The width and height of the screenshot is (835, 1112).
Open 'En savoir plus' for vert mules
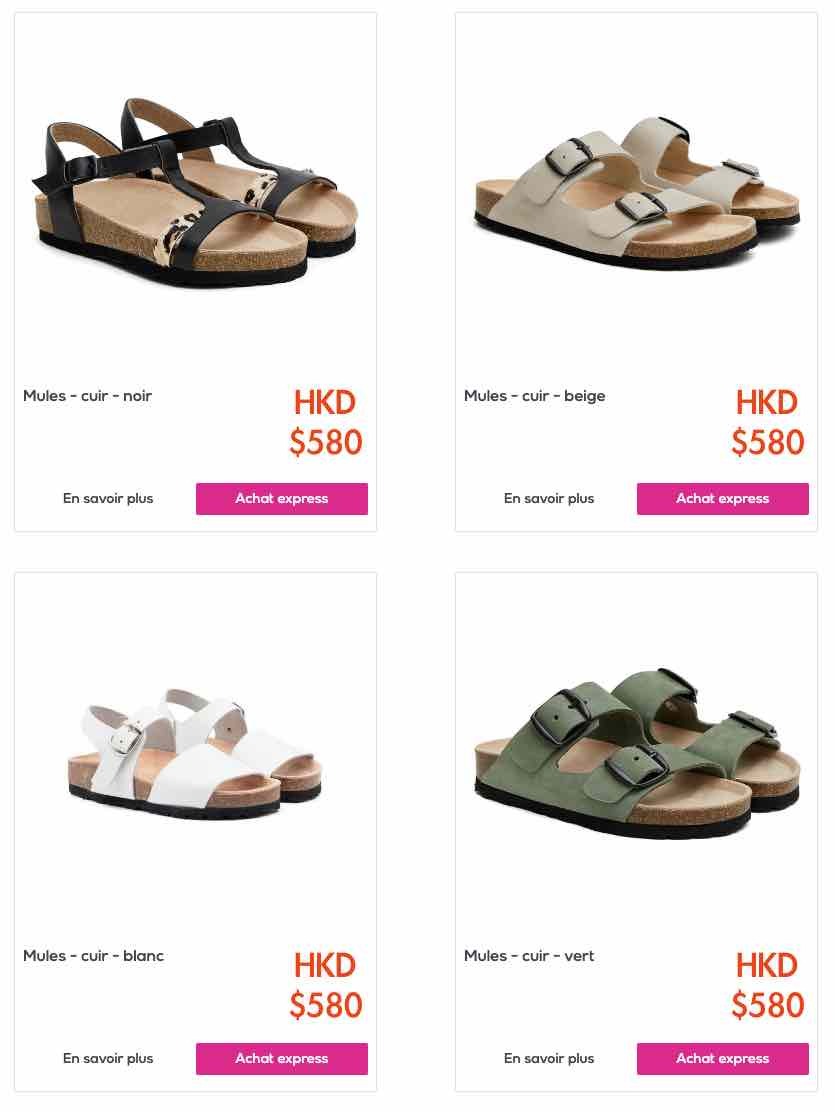(549, 1059)
